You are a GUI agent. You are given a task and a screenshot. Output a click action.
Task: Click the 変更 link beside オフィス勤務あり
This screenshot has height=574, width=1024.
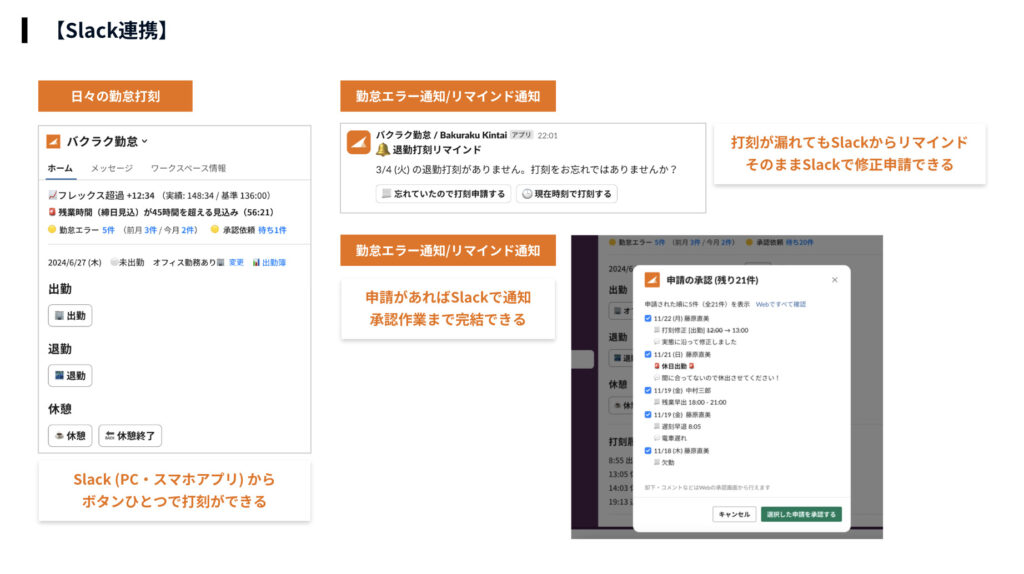[x=236, y=263]
